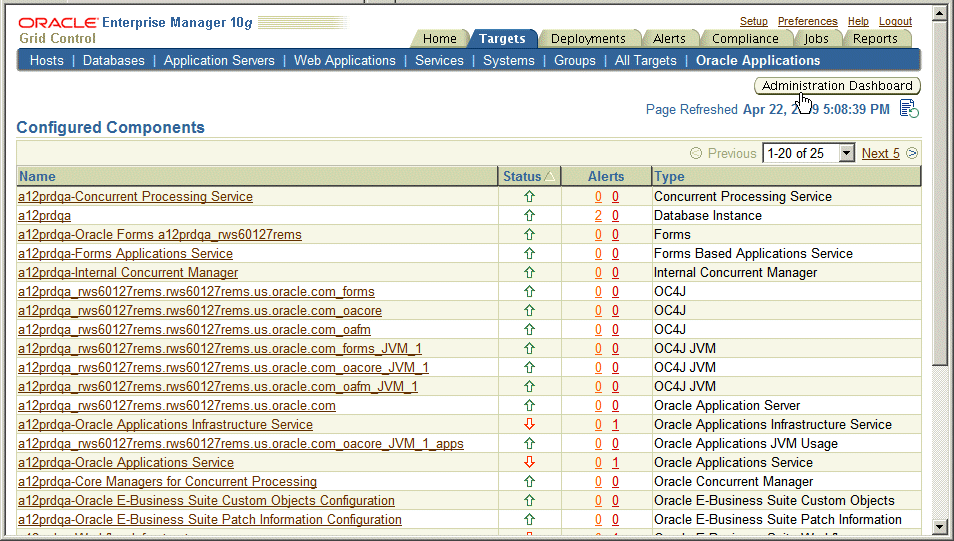Open the a12prdqa database instance link
This screenshot has height=541, width=954.
[44, 215]
